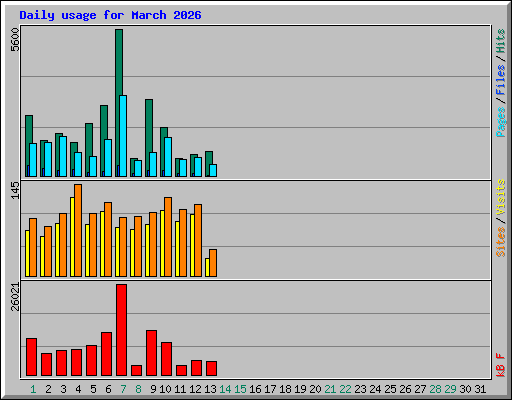This screenshot has height=400, width=512.
Task: Click the blue 'Files' legend text
Action: (x=501, y=80)
